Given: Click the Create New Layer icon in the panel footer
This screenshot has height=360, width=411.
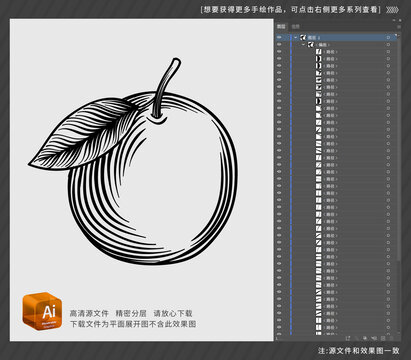Looking at the screenshot, I should (x=383, y=338).
